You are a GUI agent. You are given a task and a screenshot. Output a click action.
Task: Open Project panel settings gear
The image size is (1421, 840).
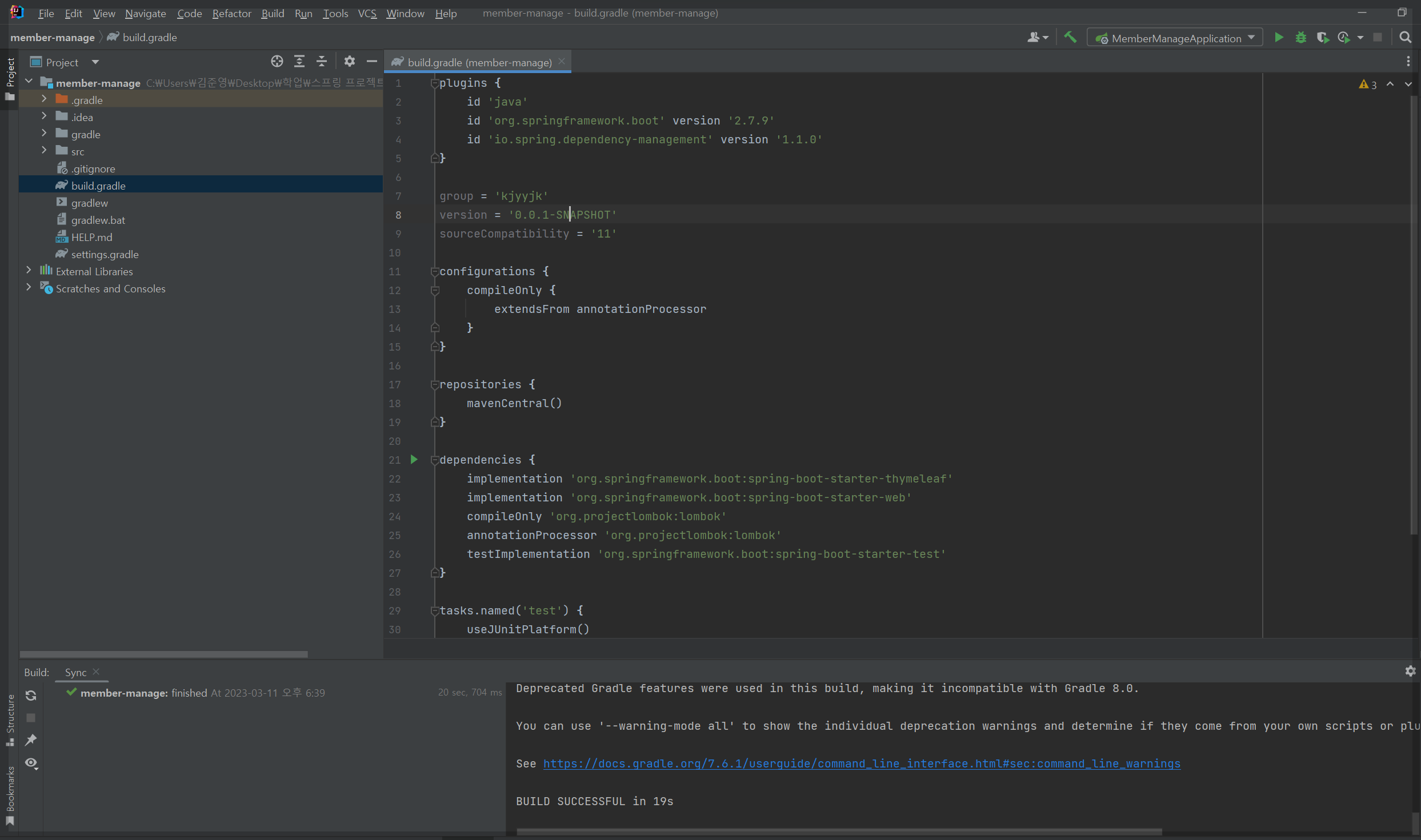pos(349,62)
